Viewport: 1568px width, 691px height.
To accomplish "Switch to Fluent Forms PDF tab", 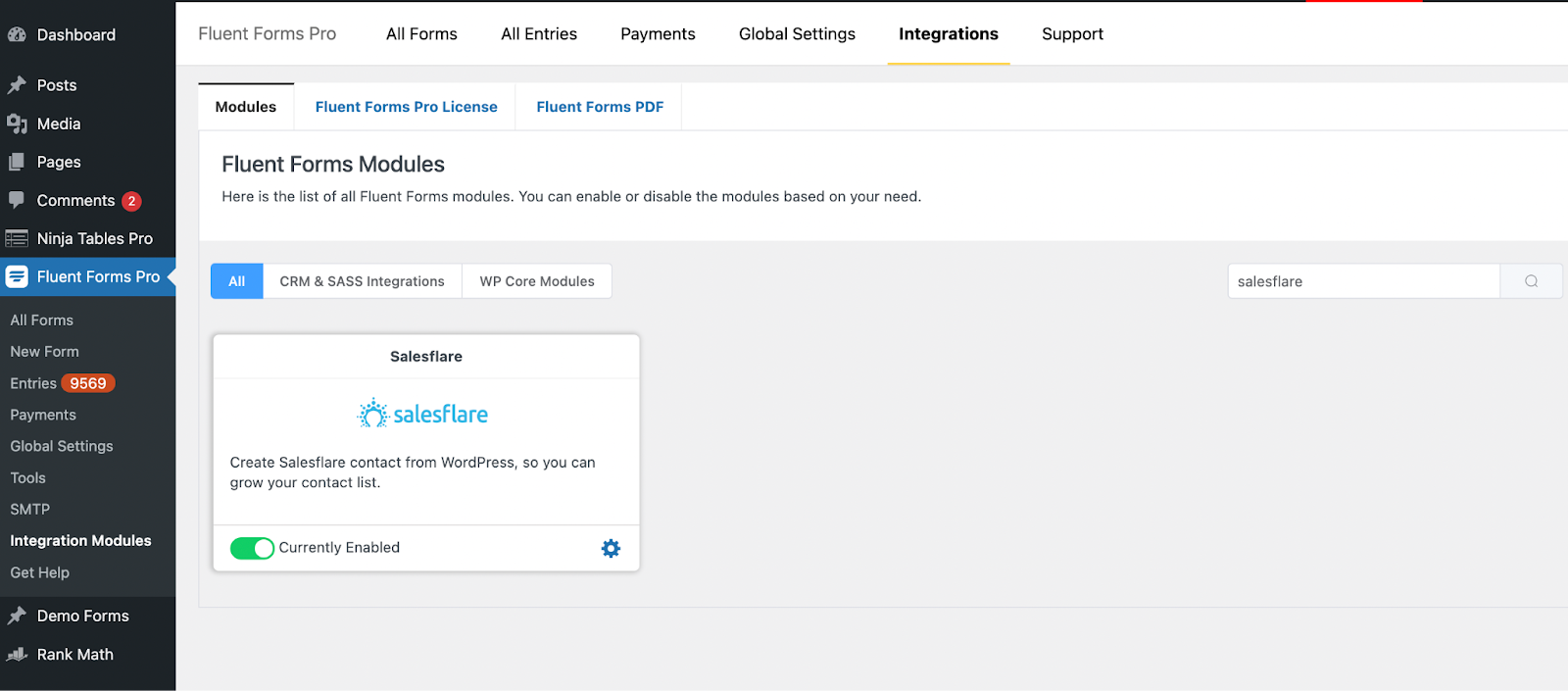I will pos(600,107).
